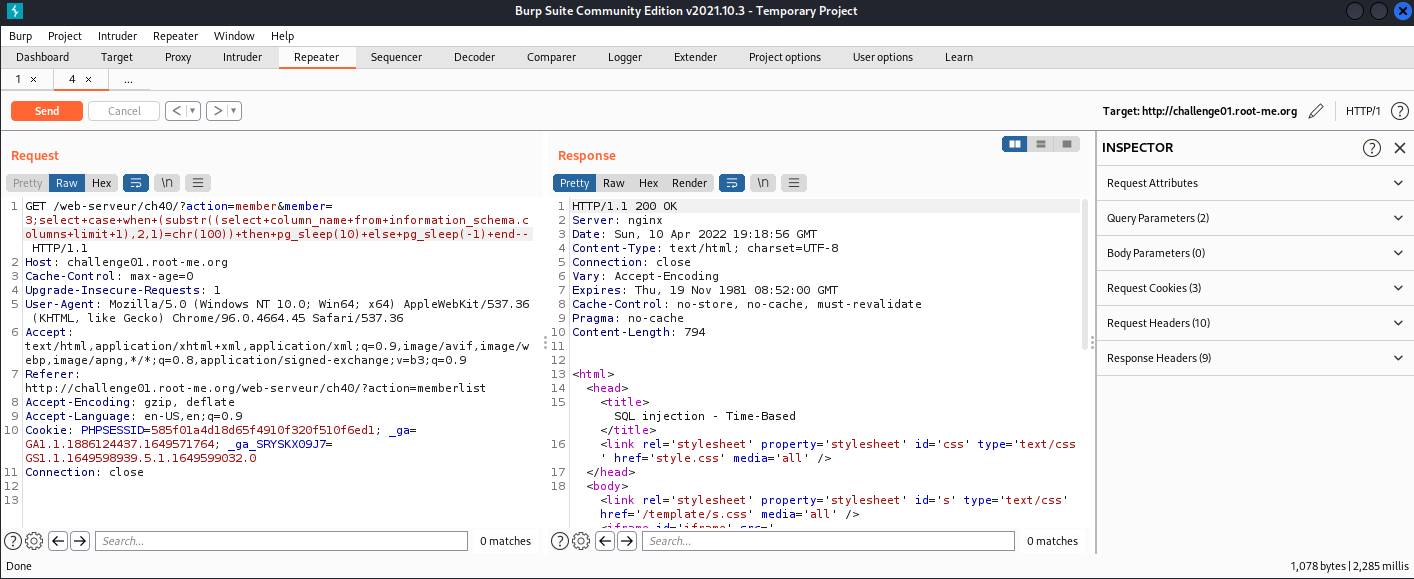Click into the Response search field

828,541
